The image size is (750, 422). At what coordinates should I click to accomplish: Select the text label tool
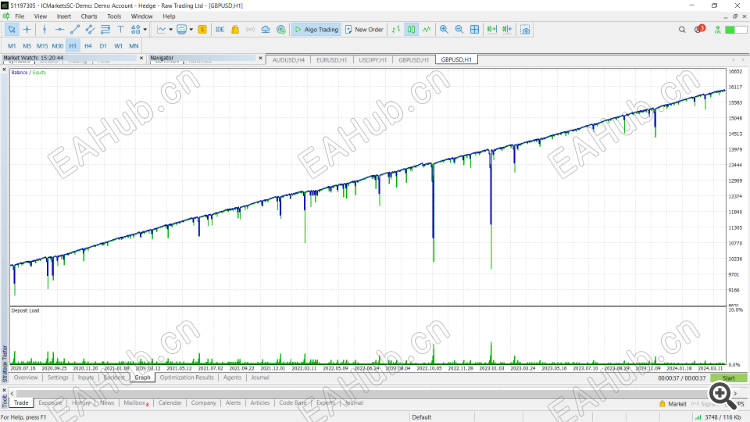120,30
